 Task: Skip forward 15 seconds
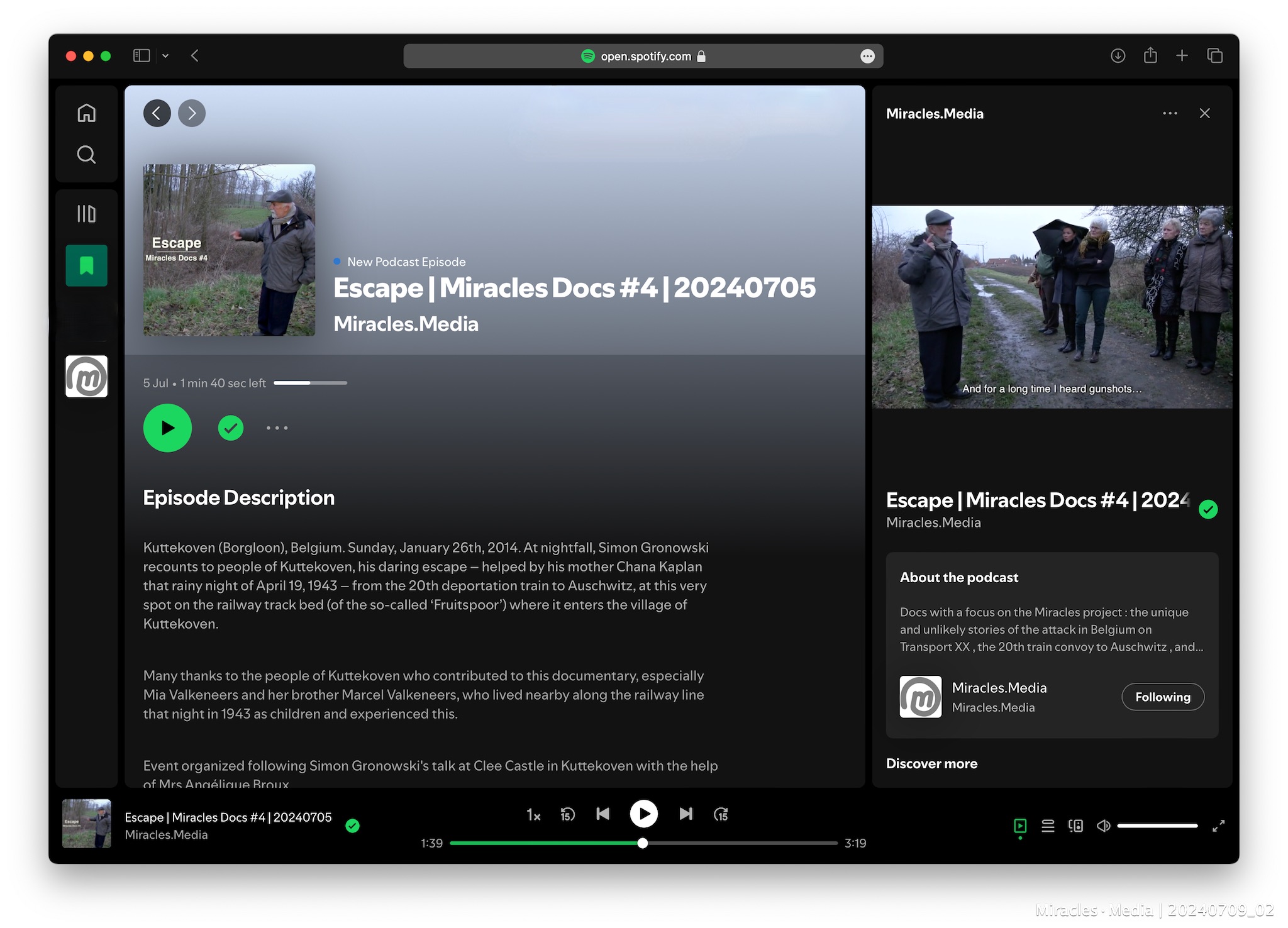pyautogui.click(x=721, y=814)
